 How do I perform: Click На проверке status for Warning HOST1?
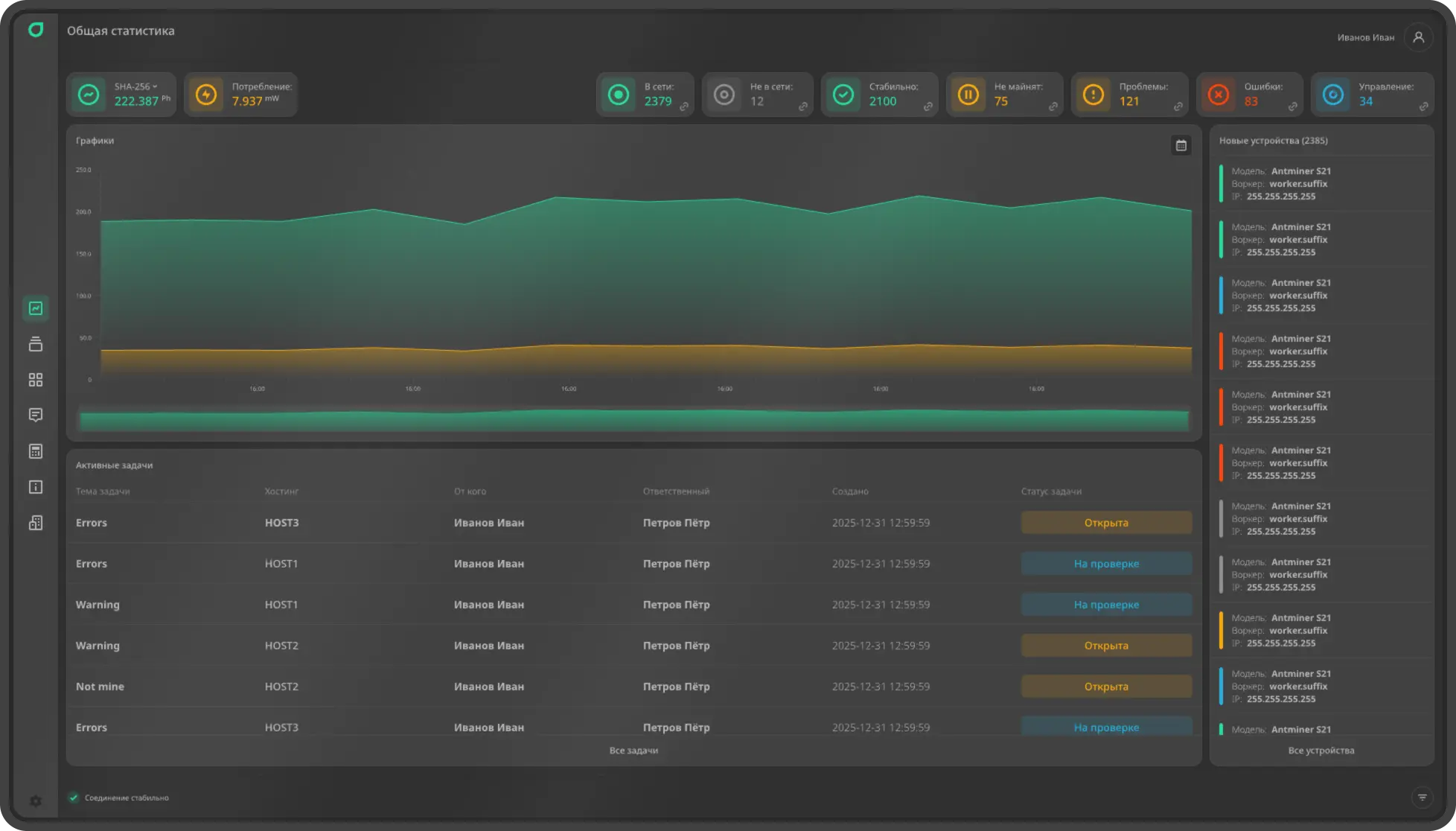coord(1106,605)
